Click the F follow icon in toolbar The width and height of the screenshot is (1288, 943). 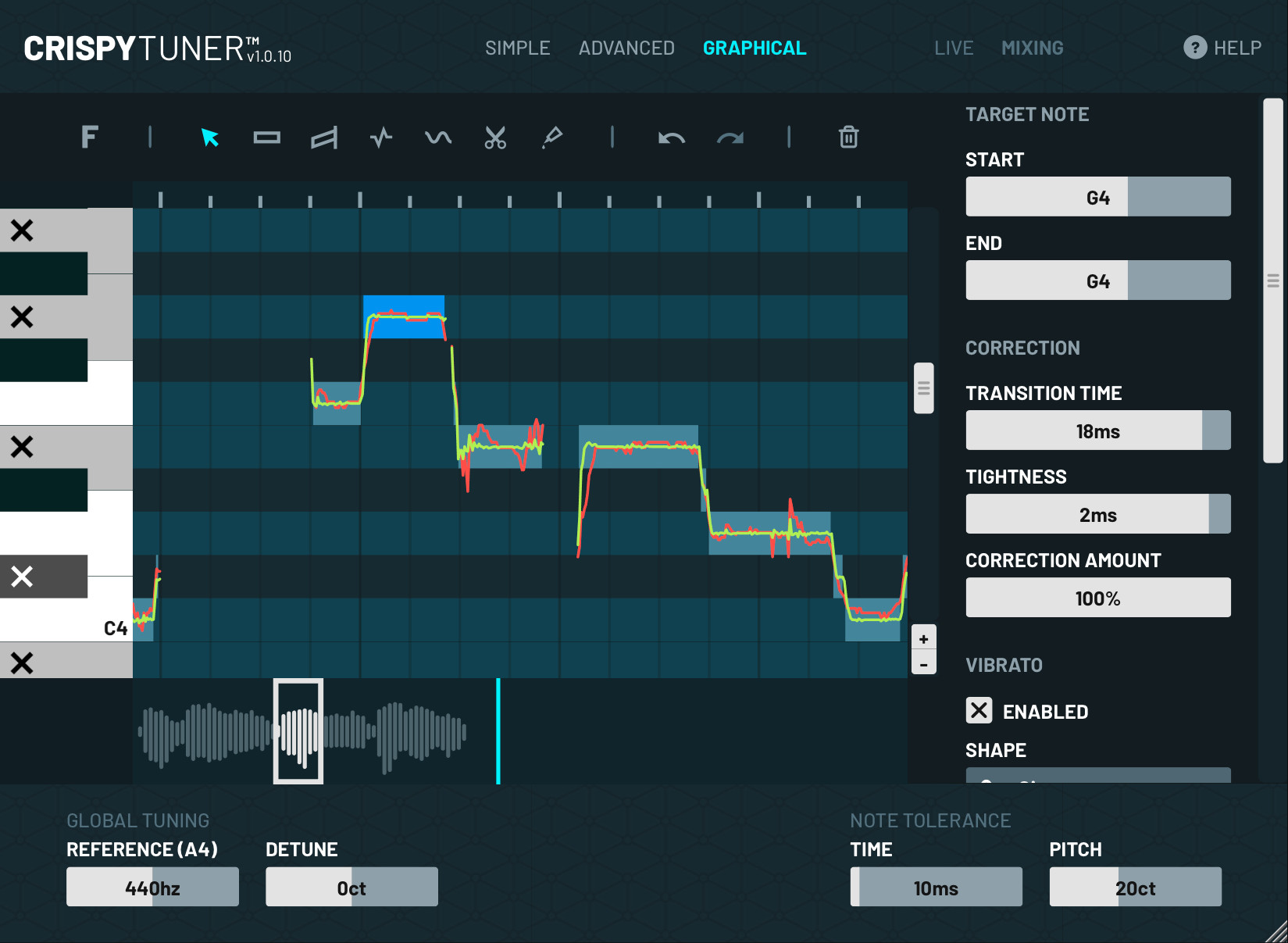[x=90, y=138]
